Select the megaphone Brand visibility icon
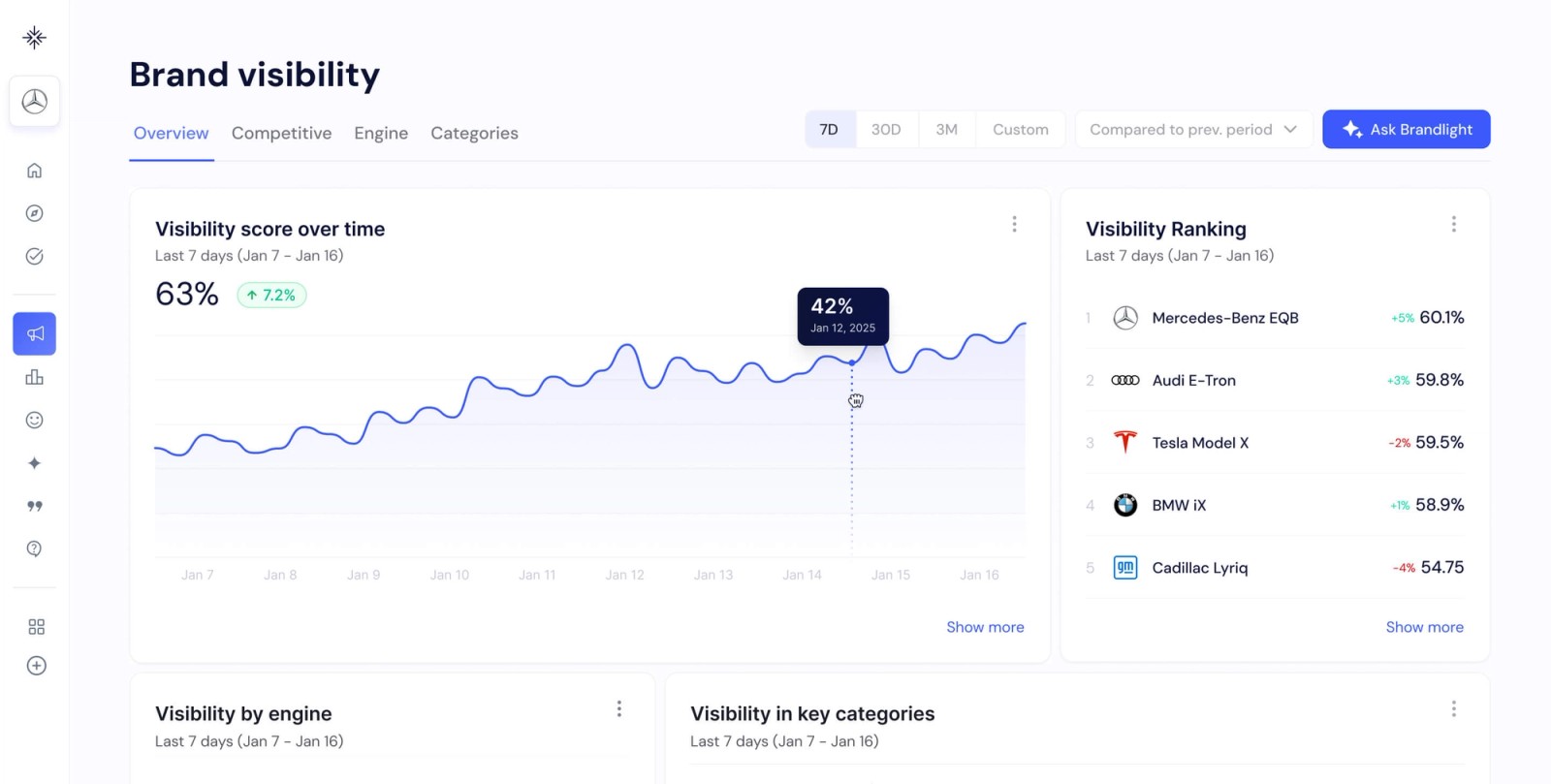This screenshot has width=1551, height=784. click(35, 333)
